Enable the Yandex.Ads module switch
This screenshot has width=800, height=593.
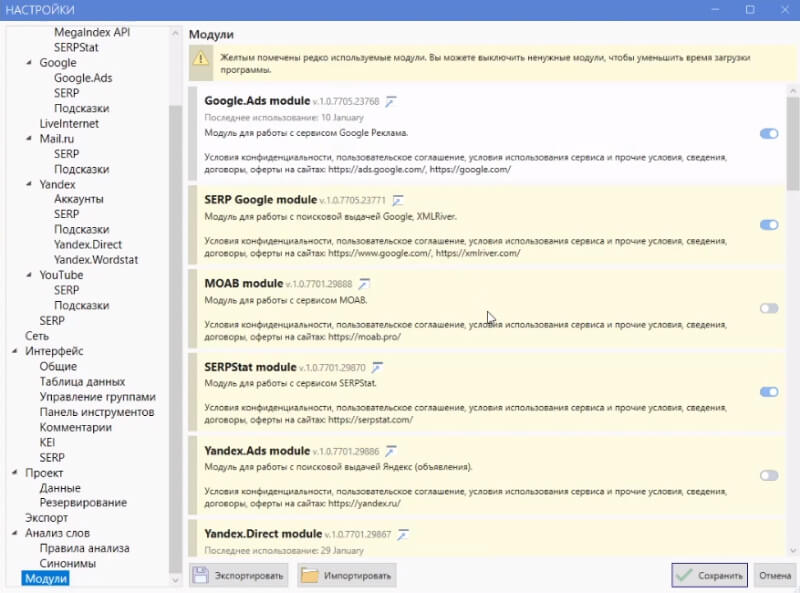pyautogui.click(x=769, y=476)
